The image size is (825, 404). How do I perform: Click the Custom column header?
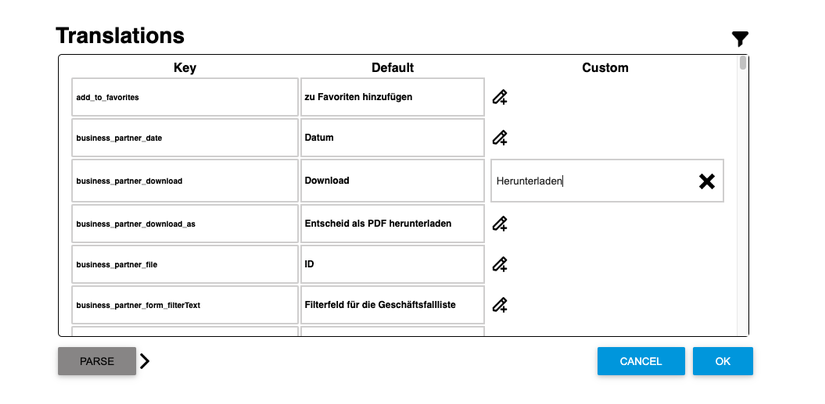(605, 68)
